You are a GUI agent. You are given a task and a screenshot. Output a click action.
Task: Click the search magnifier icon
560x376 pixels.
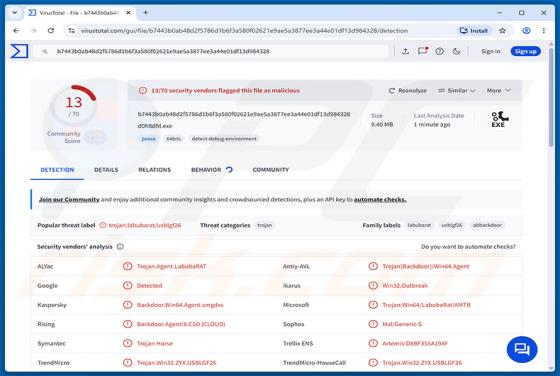click(x=45, y=52)
